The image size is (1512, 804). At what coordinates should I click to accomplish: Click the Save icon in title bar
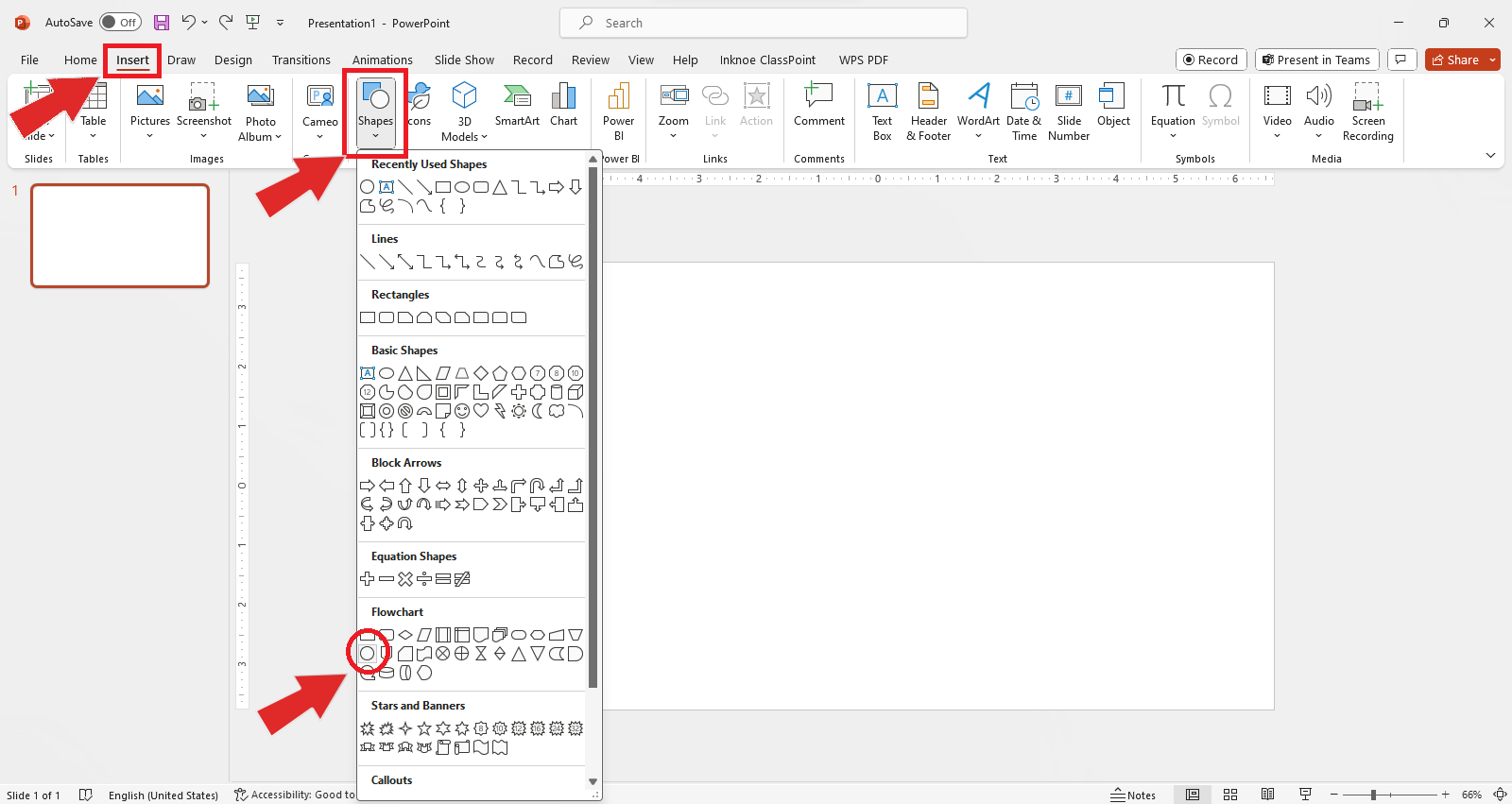pyautogui.click(x=162, y=23)
